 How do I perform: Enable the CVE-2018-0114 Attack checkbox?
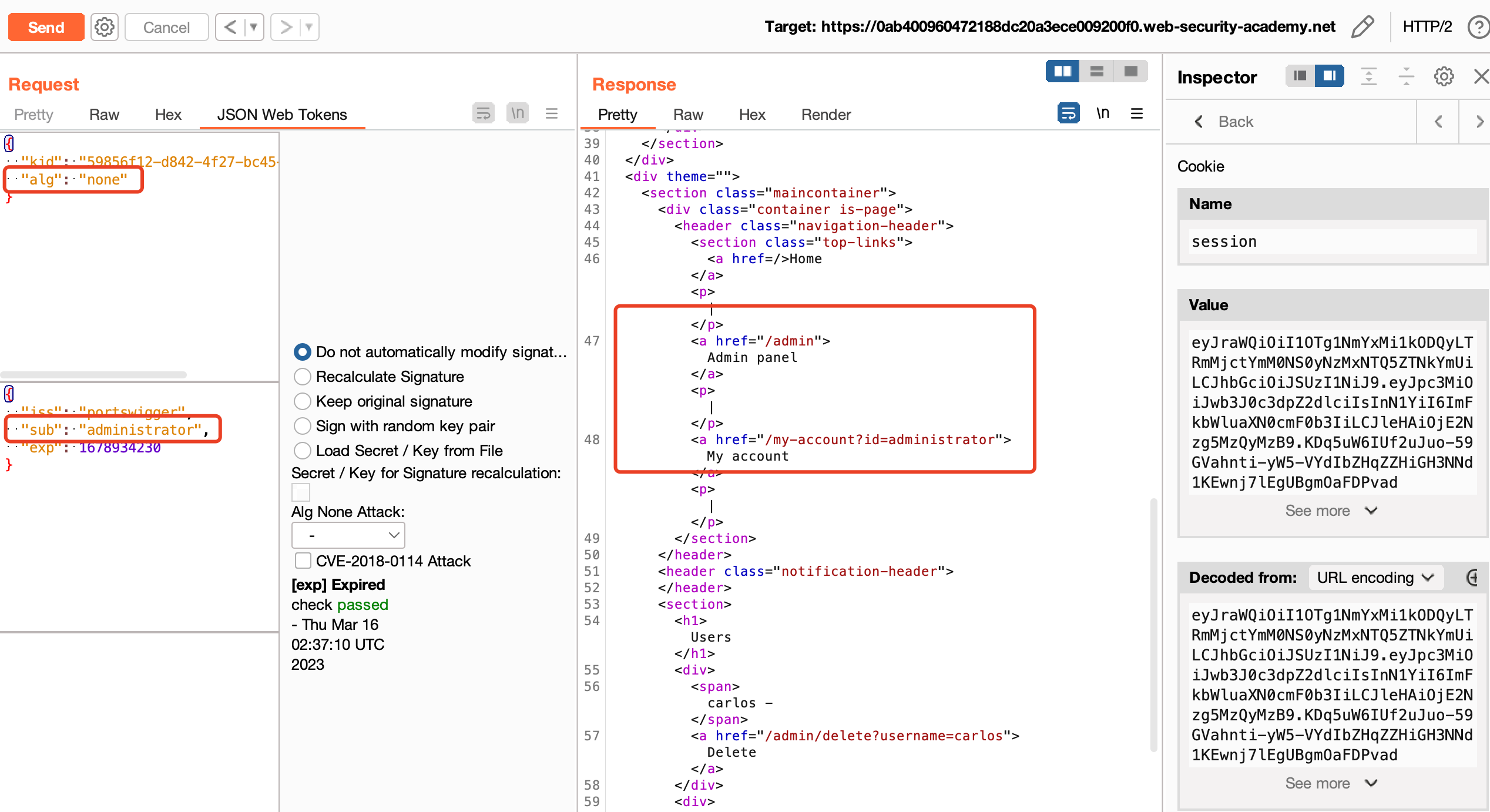click(x=303, y=561)
